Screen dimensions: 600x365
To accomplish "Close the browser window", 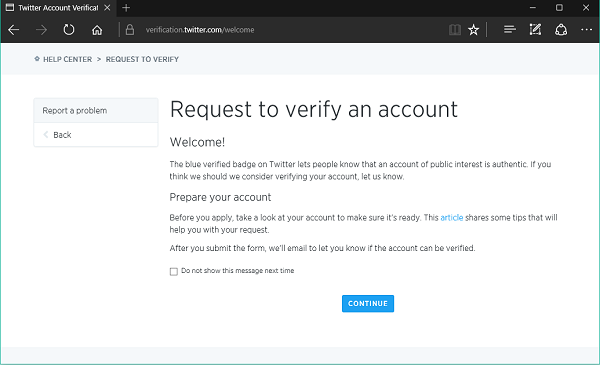I will coord(586,8).
